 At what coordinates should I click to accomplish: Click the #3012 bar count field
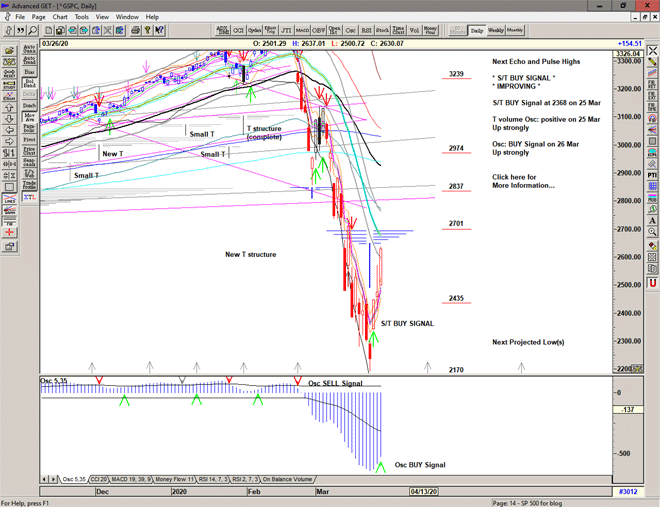click(628, 491)
